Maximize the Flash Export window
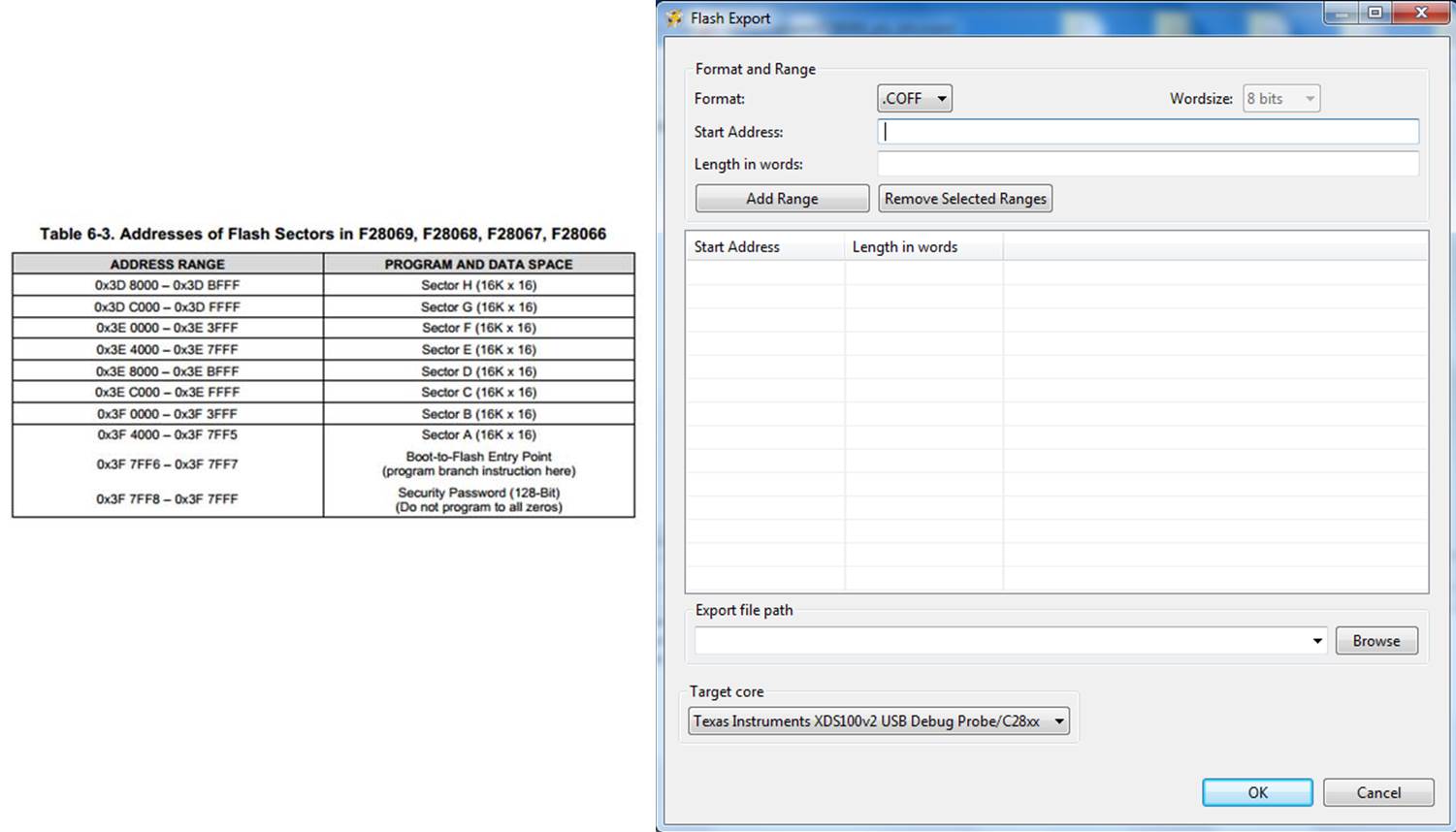 1375,13
